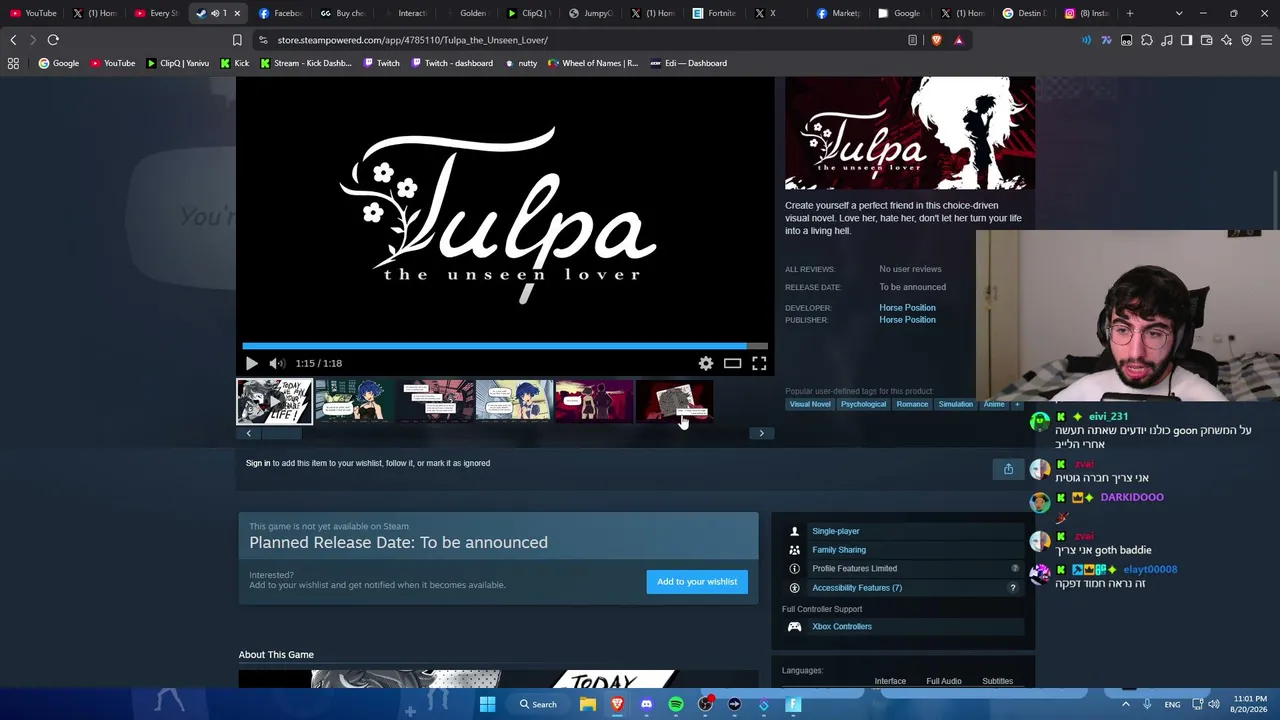Open the Wheel of Names bookmark
This screenshot has width=1280, height=720.
click(x=592, y=63)
